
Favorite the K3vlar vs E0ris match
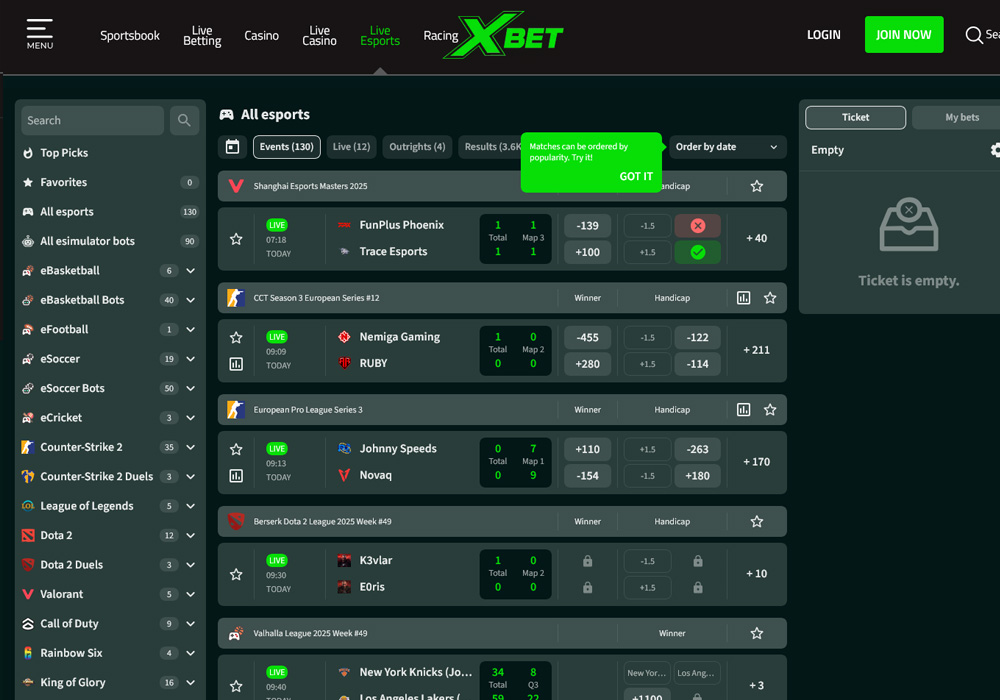click(x=236, y=574)
